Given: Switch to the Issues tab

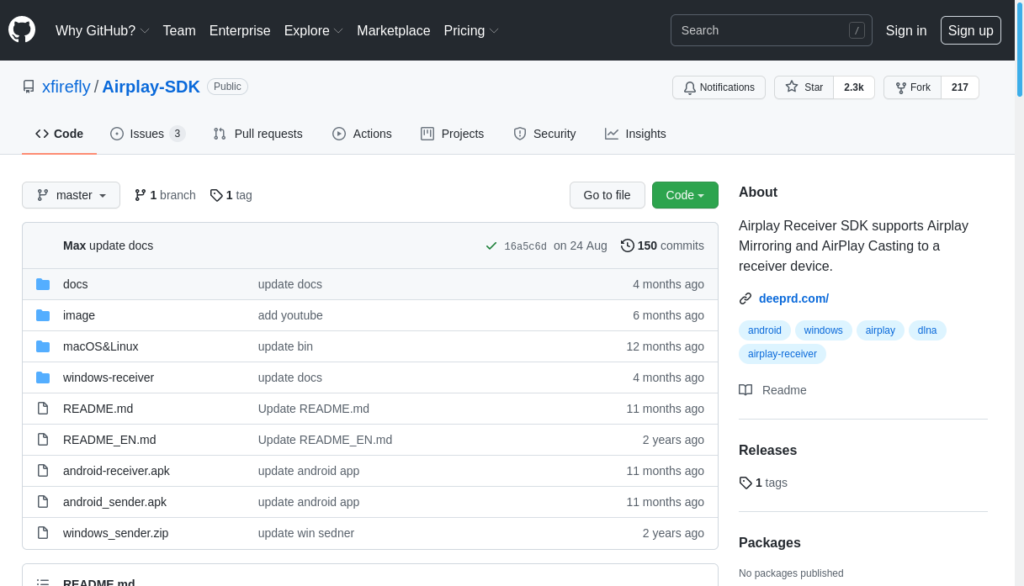Looking at the screenshot, I should pos(147,134).
